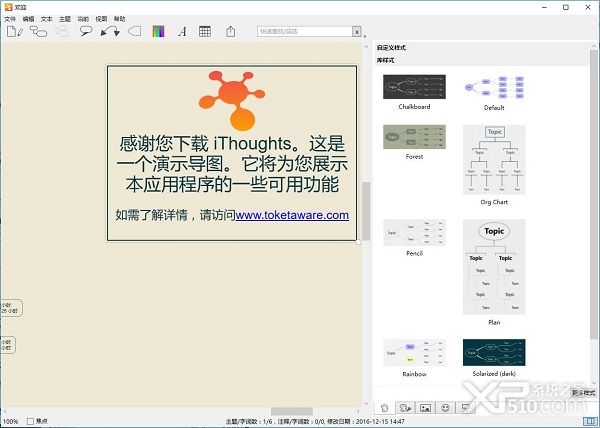600x428 pixels.
Task: Open the 主题 menu
Action: pyautogui.click(x=65, y=19)
